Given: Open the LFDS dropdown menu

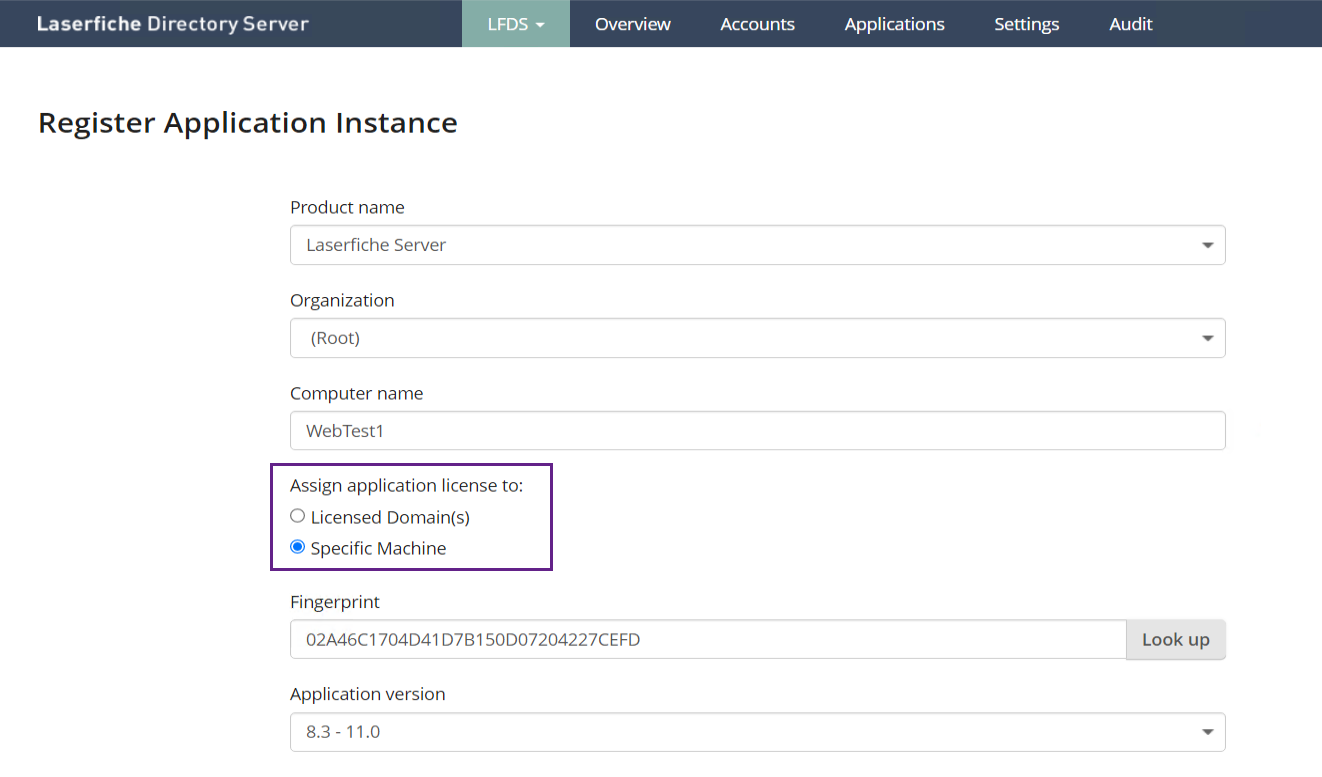Looking at the screenshot, I should [x=516, y=24].
